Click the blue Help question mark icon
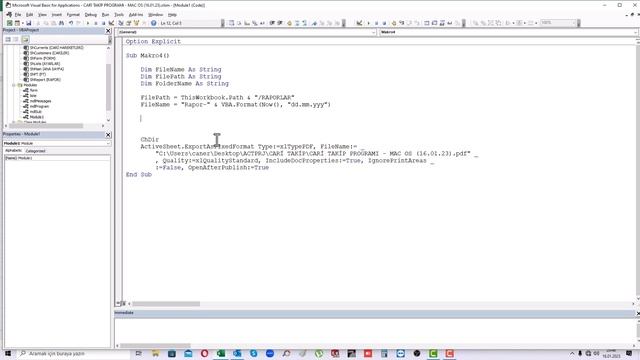 coord(153,23)
